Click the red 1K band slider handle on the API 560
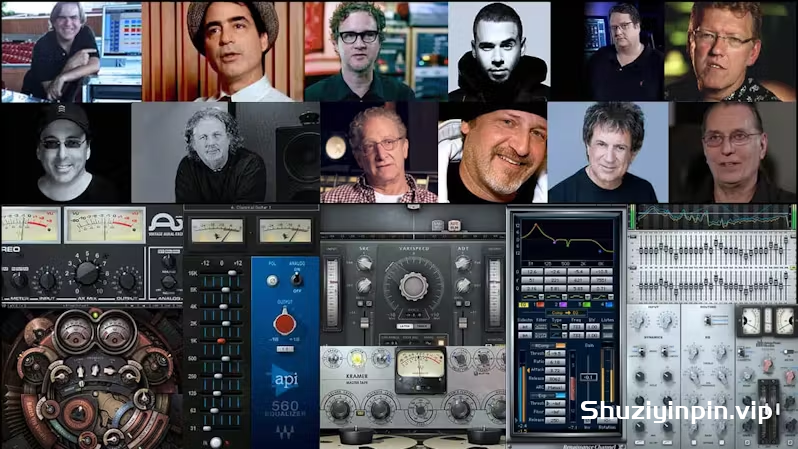 point(221,341)
